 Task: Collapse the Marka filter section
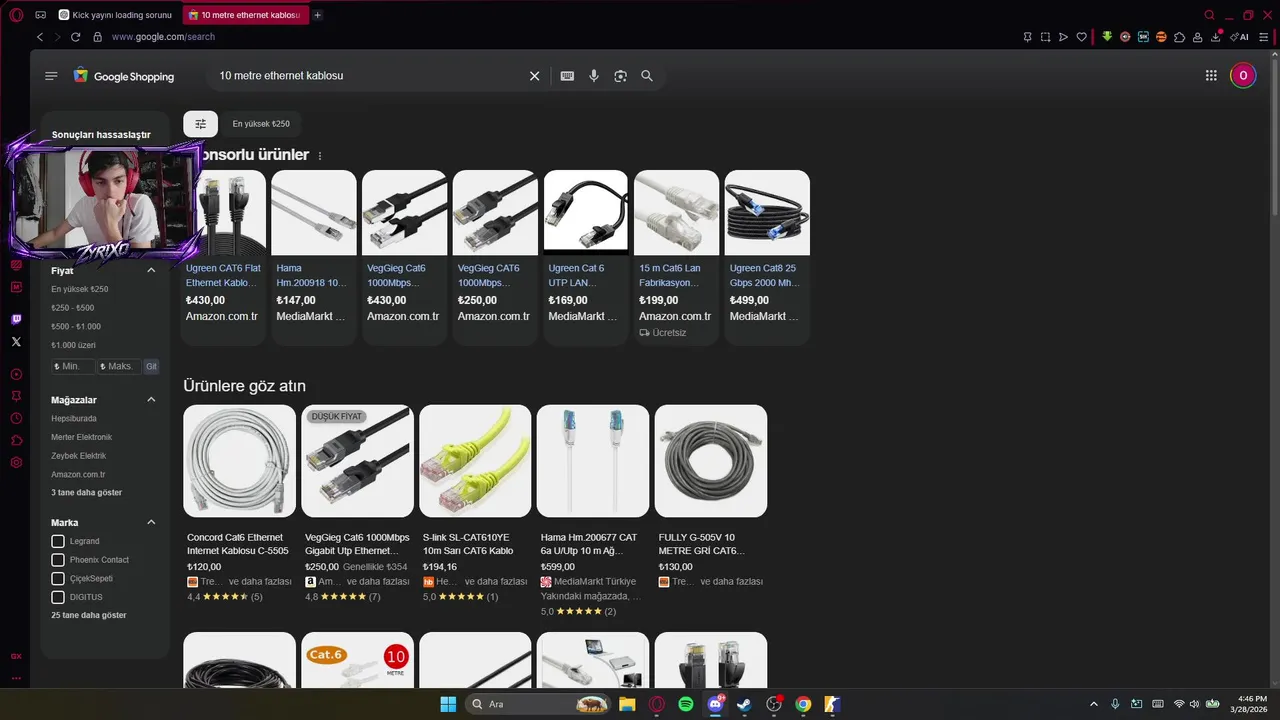click(x=152, y=522)
